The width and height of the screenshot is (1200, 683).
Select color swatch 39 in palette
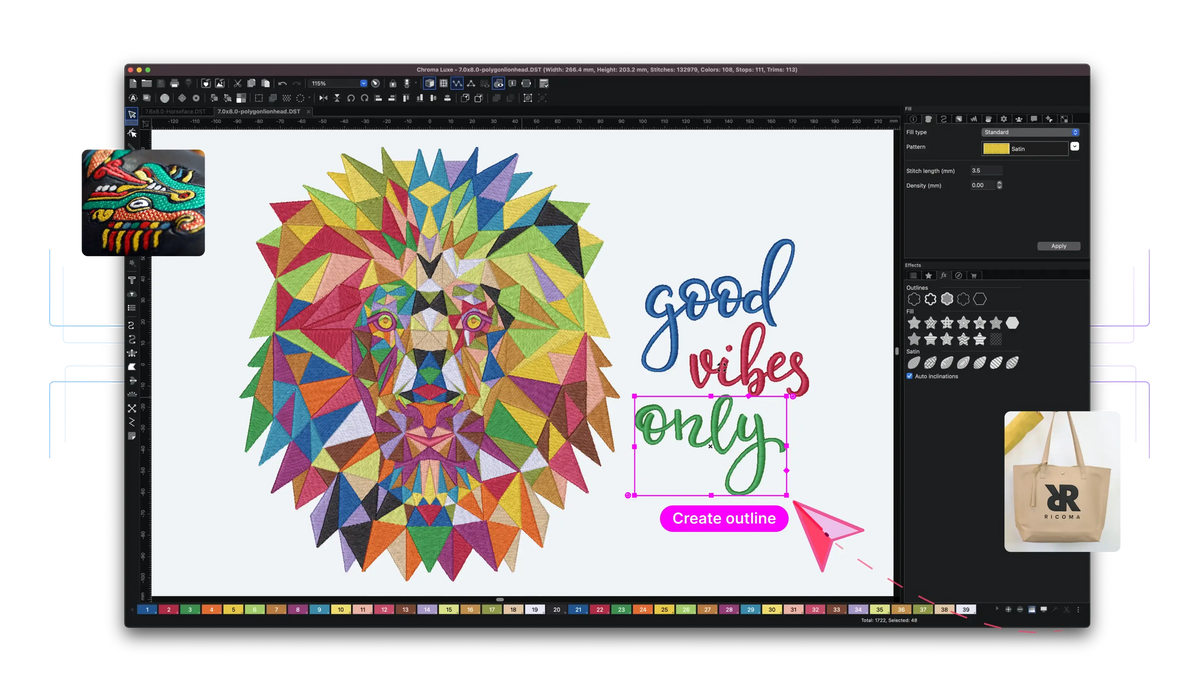click(x=965, y=609)
